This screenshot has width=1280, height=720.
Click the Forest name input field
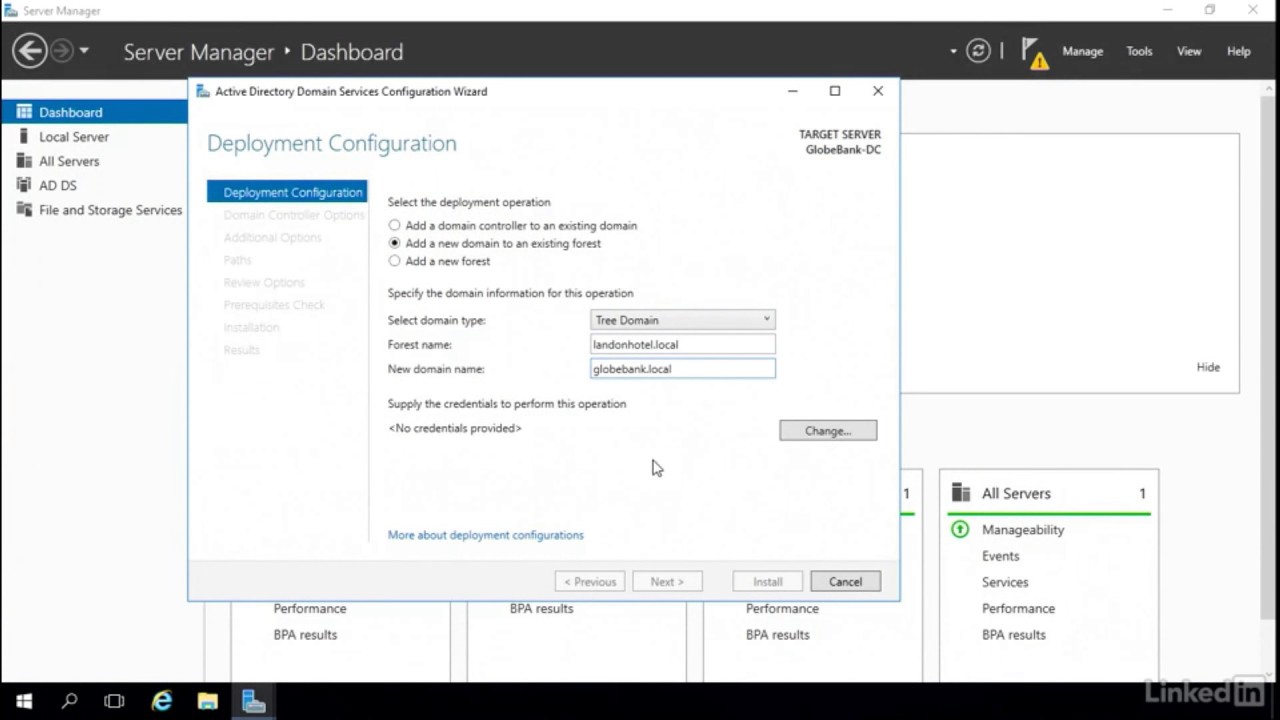click(x=683, y=344)
